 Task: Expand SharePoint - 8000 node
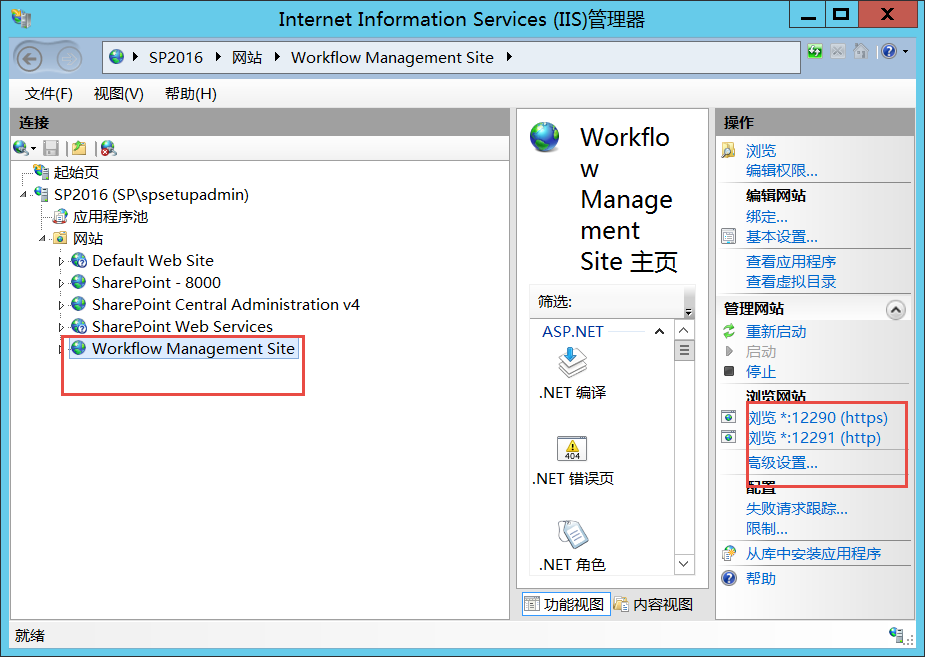61,283
